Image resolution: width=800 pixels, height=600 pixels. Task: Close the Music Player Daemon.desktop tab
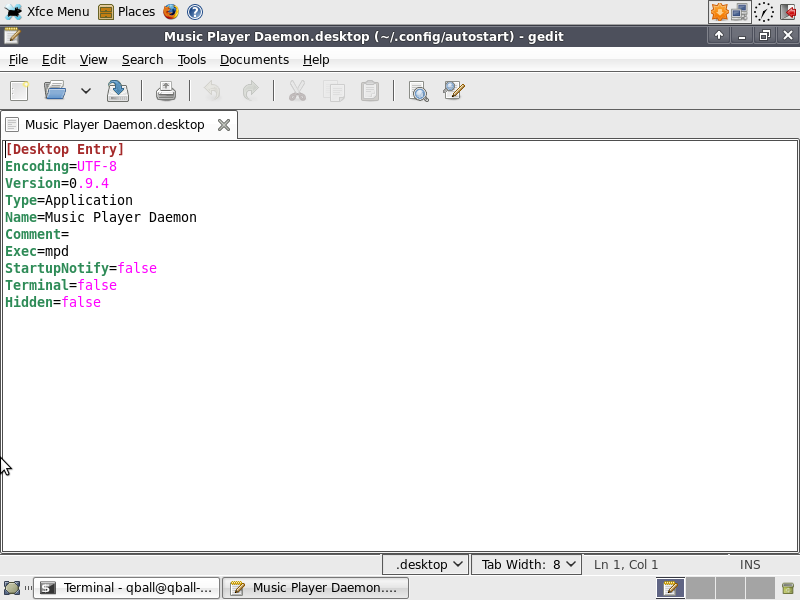[x=223, y=125]
